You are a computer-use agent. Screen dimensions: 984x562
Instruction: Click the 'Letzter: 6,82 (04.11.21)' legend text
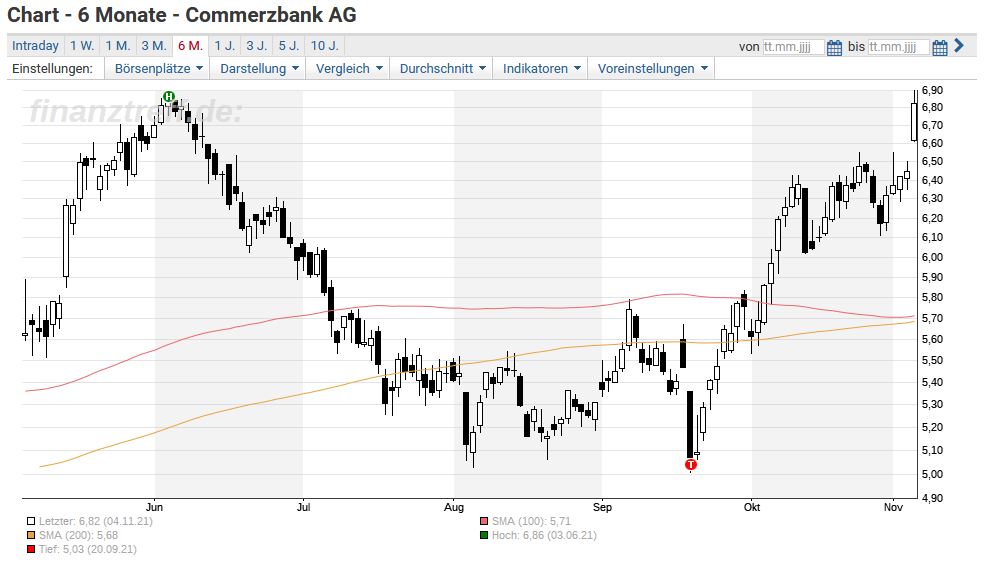tap(95, 521)
